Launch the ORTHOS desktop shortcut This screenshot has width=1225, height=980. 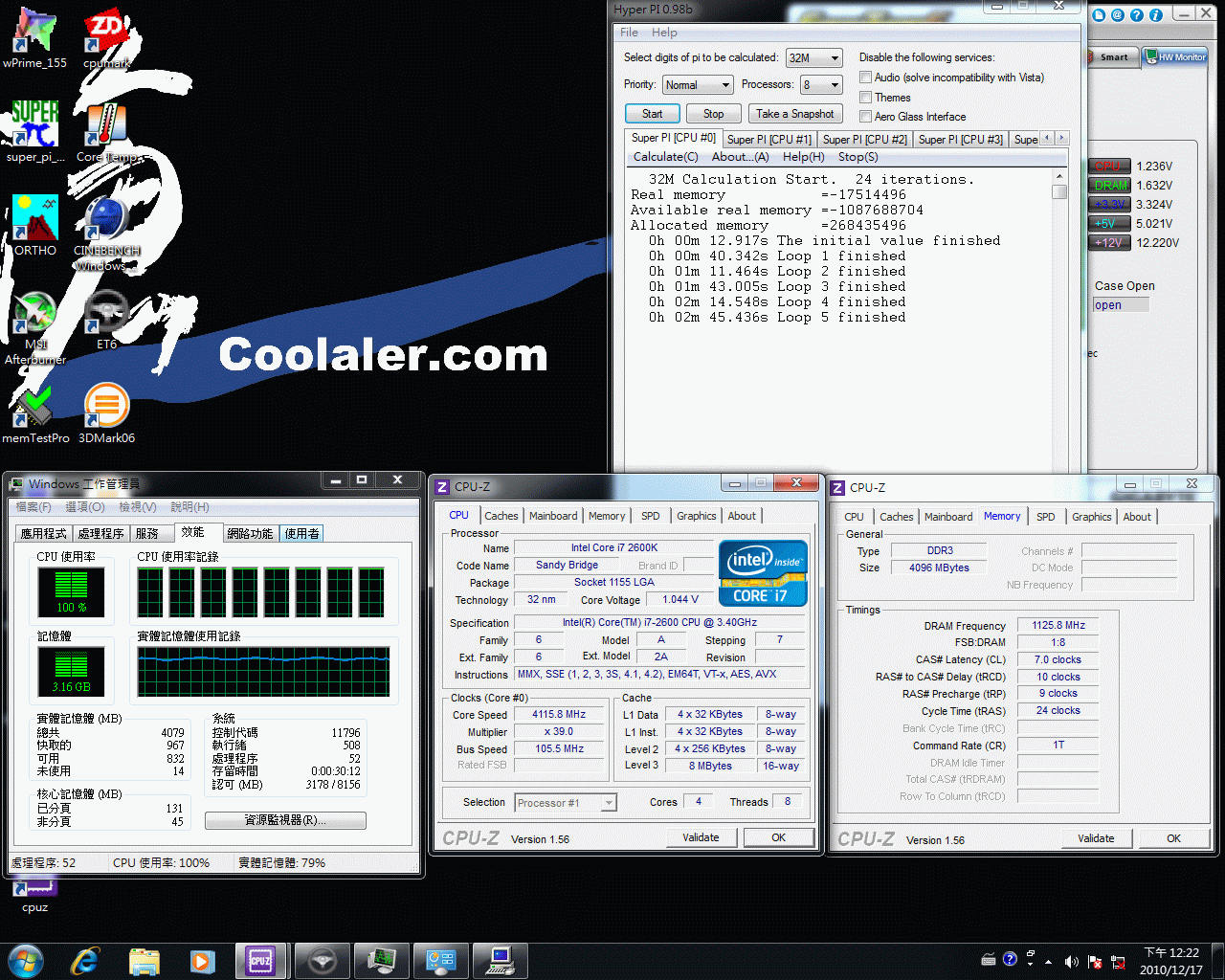pos(35,225)
